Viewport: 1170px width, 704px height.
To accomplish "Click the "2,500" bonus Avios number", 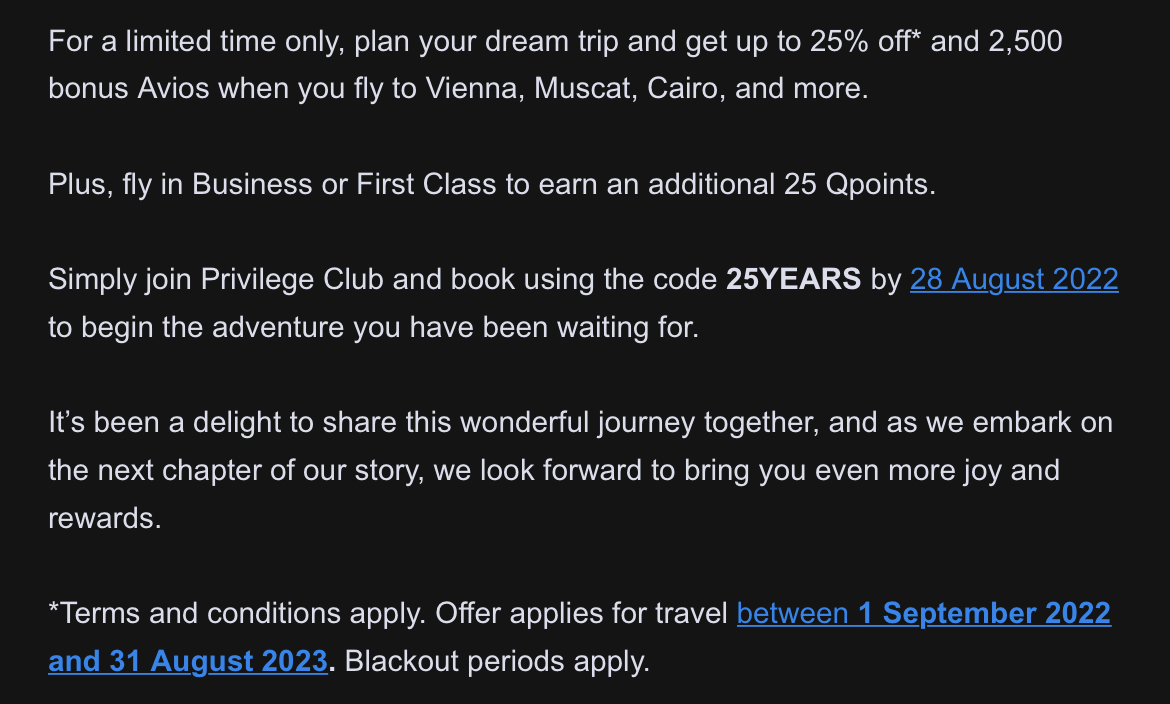I will tap(1025, 42).
